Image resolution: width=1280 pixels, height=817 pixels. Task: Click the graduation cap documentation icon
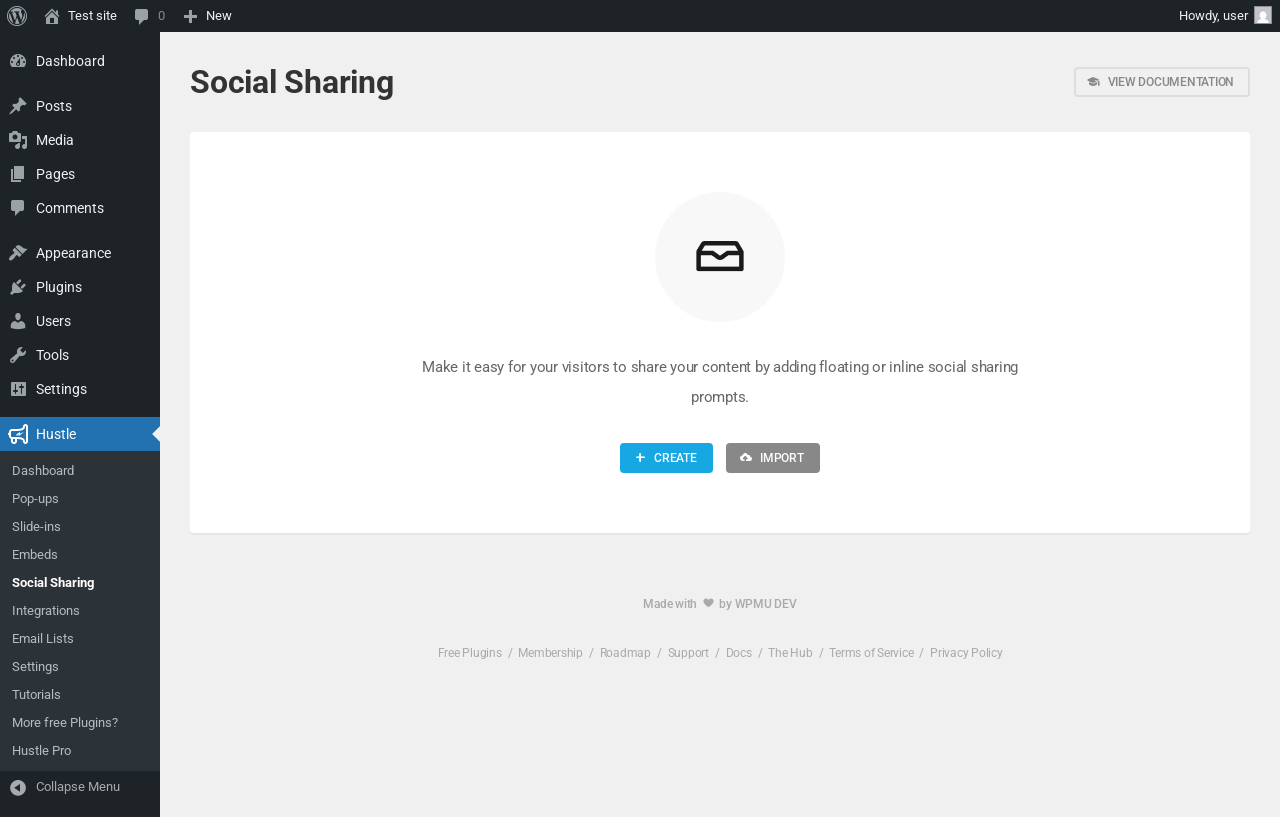click(x=1093, y=82)
